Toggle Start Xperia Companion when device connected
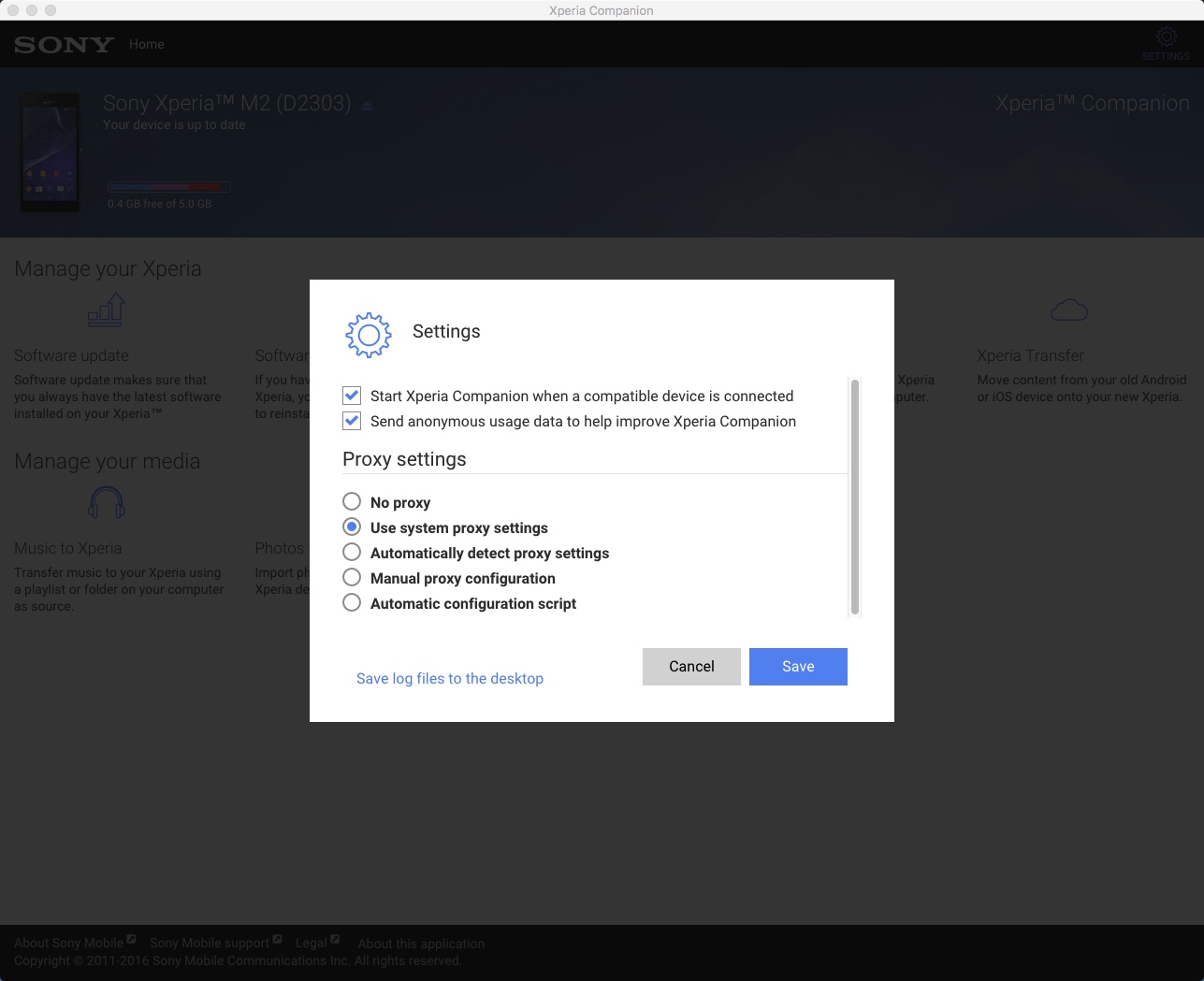1204x981 pixels. pos(352,396)
